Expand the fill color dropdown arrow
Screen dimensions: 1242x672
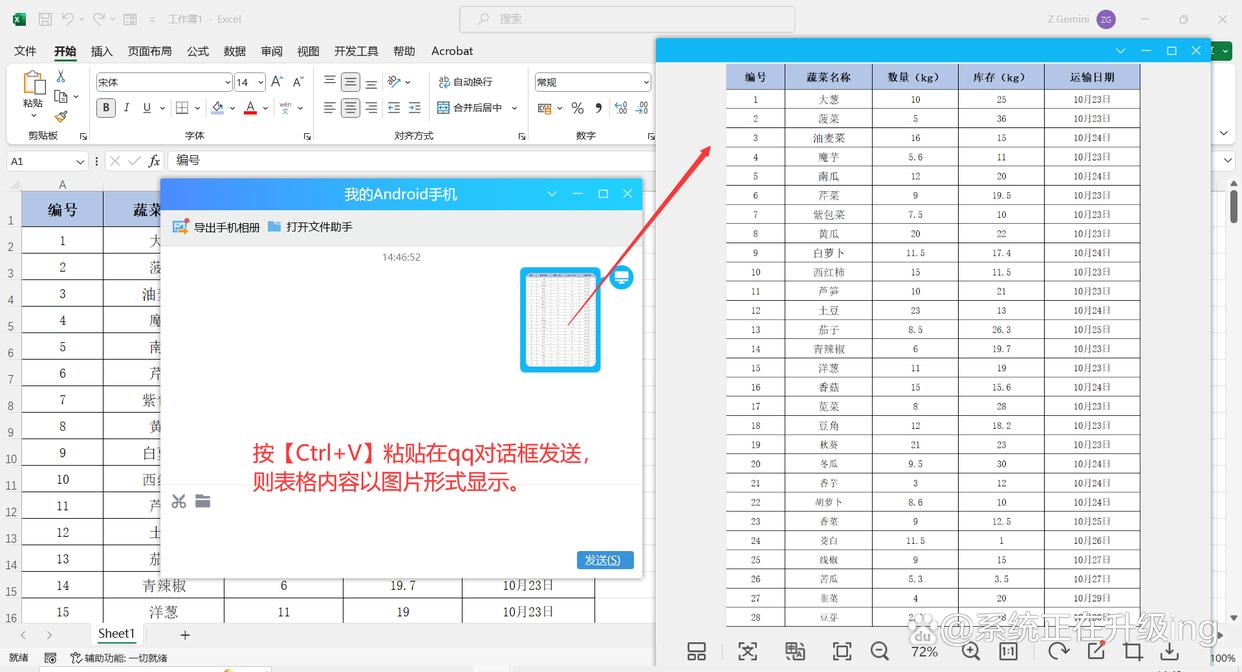pyautogui.click(x=233, y=108)
